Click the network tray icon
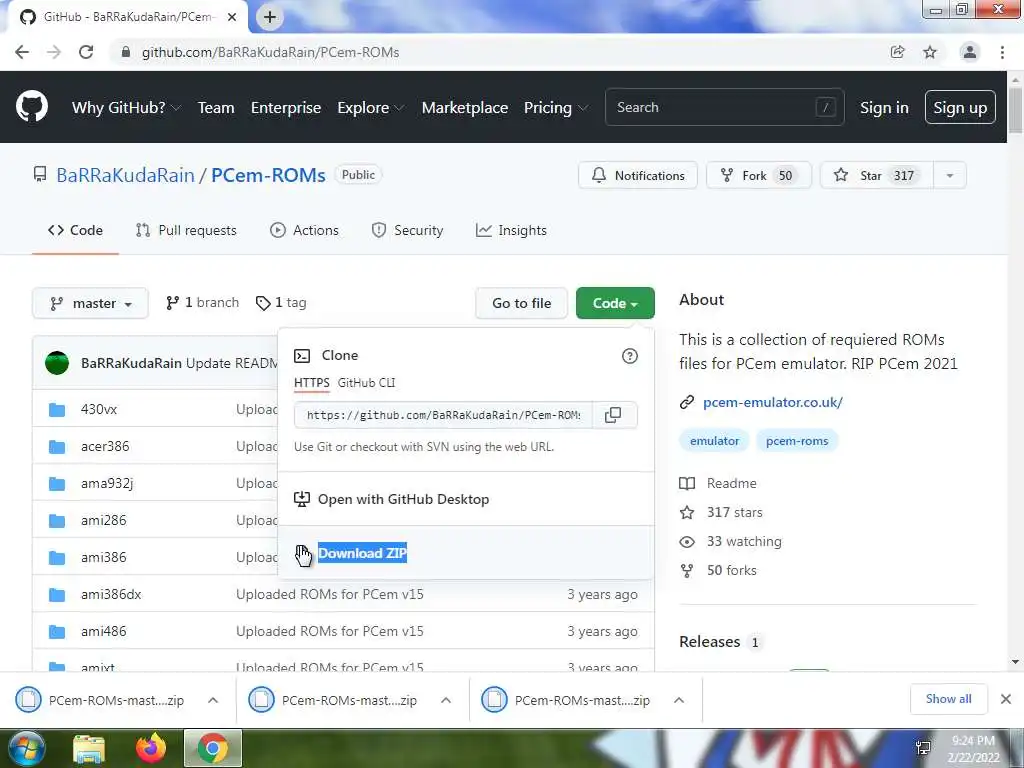Viewport: 1024px width, 768px height. click(923, 748)
